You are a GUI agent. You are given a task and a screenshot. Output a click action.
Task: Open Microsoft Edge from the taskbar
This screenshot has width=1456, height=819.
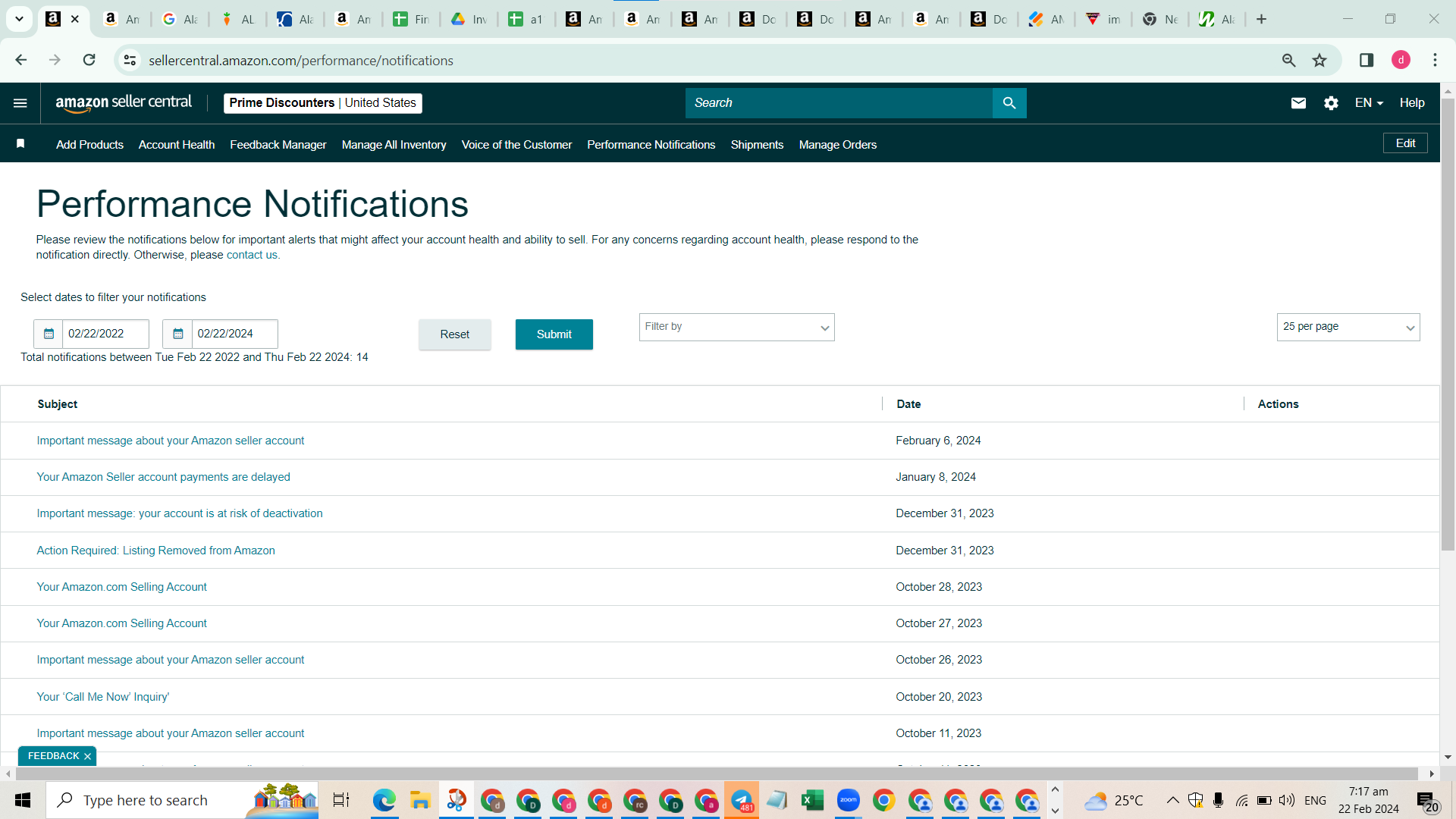tap(384, 800)
